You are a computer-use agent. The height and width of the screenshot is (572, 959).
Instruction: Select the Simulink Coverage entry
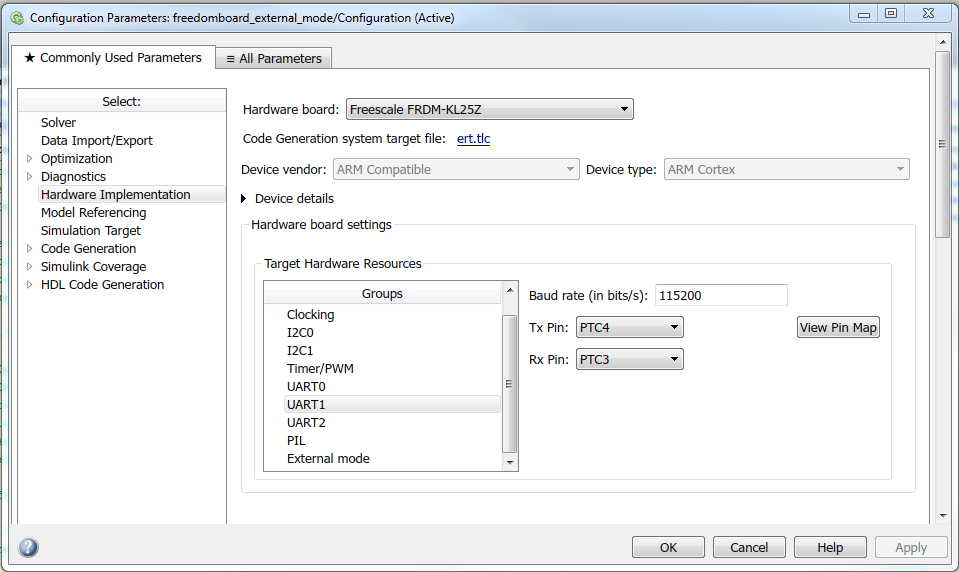[x=94, y=267]
